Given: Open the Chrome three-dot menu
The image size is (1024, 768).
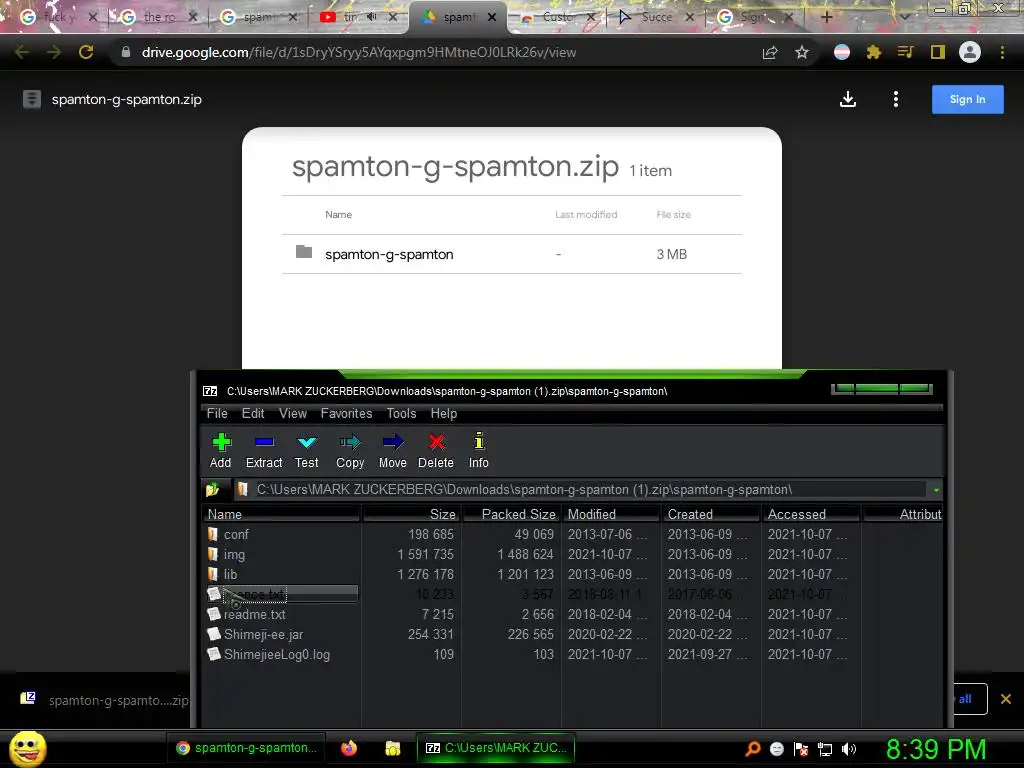Looking at the screenshot, I should click(1002, 52).
